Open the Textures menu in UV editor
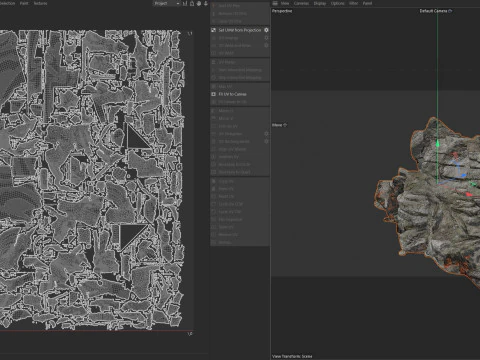Image resolution: width=480 pixels, height=360 pixels. (40, 3)
